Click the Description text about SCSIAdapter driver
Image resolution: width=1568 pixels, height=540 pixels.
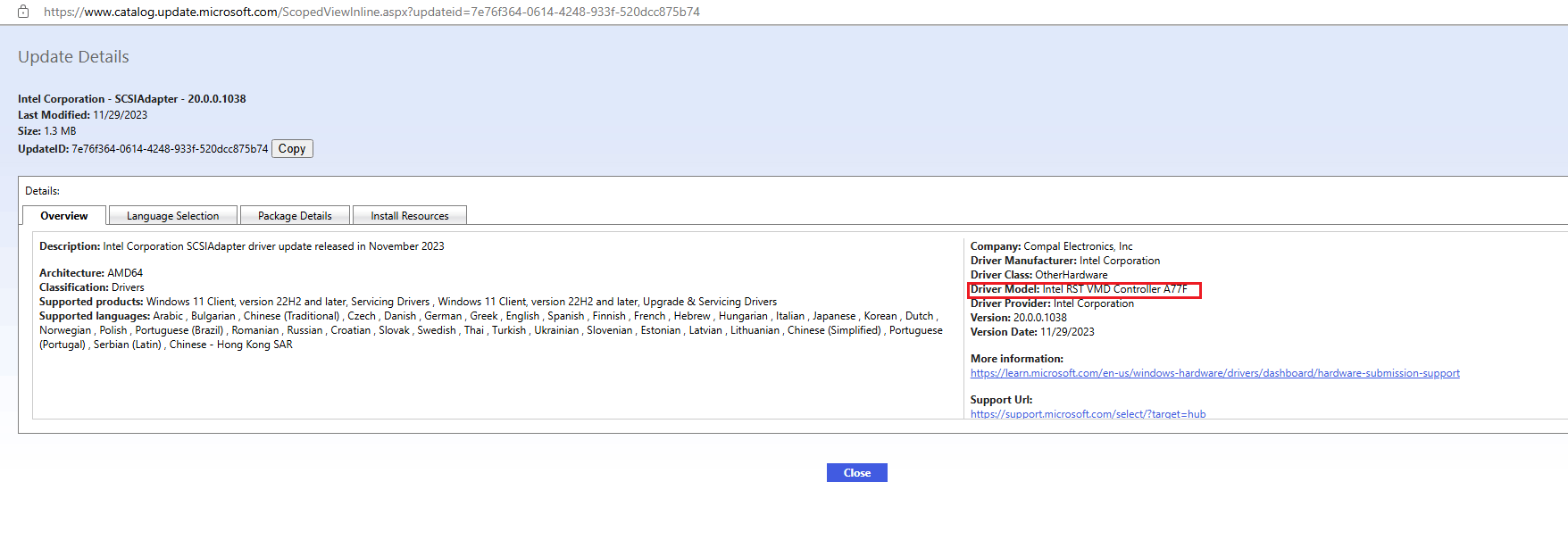(242, 246)
